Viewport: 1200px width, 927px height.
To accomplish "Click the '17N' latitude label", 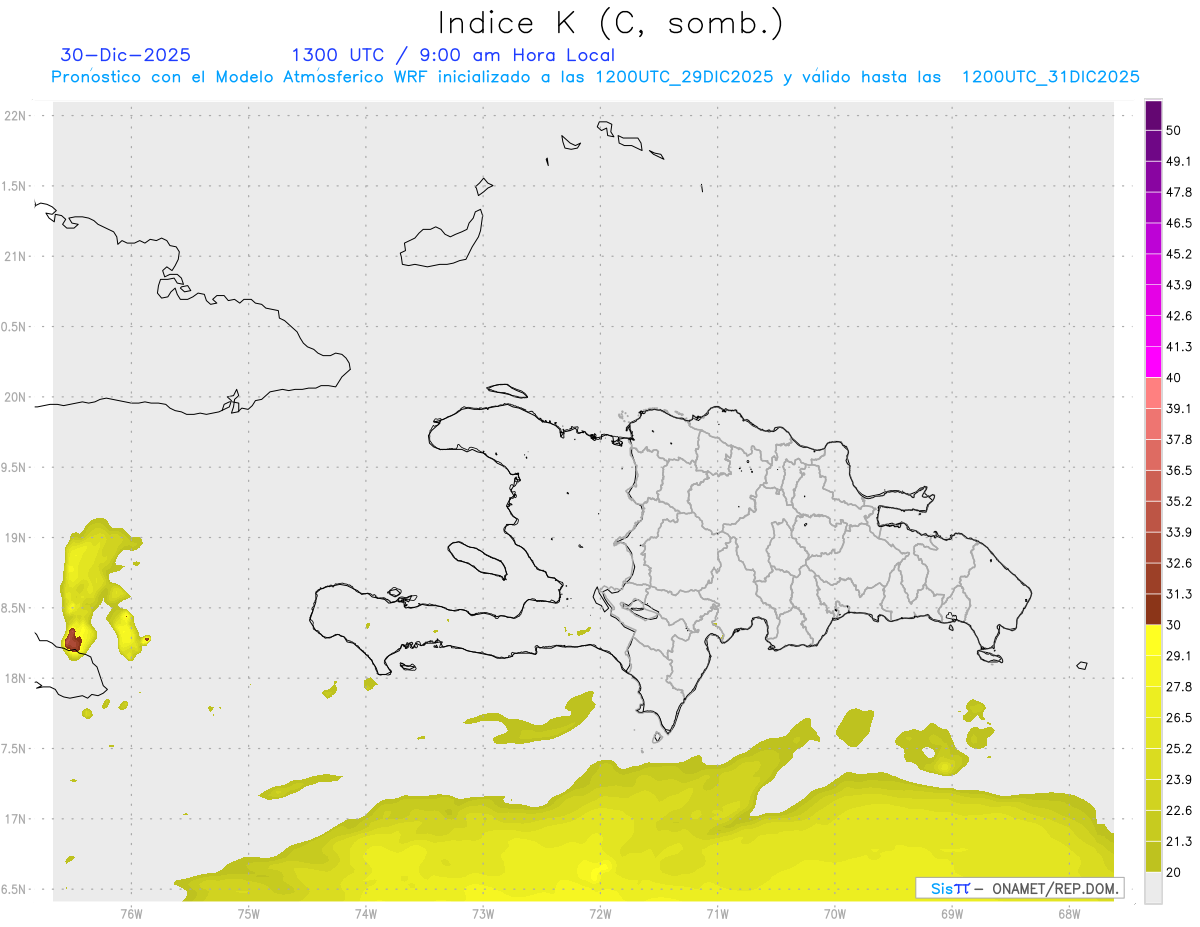I will 17,819.
